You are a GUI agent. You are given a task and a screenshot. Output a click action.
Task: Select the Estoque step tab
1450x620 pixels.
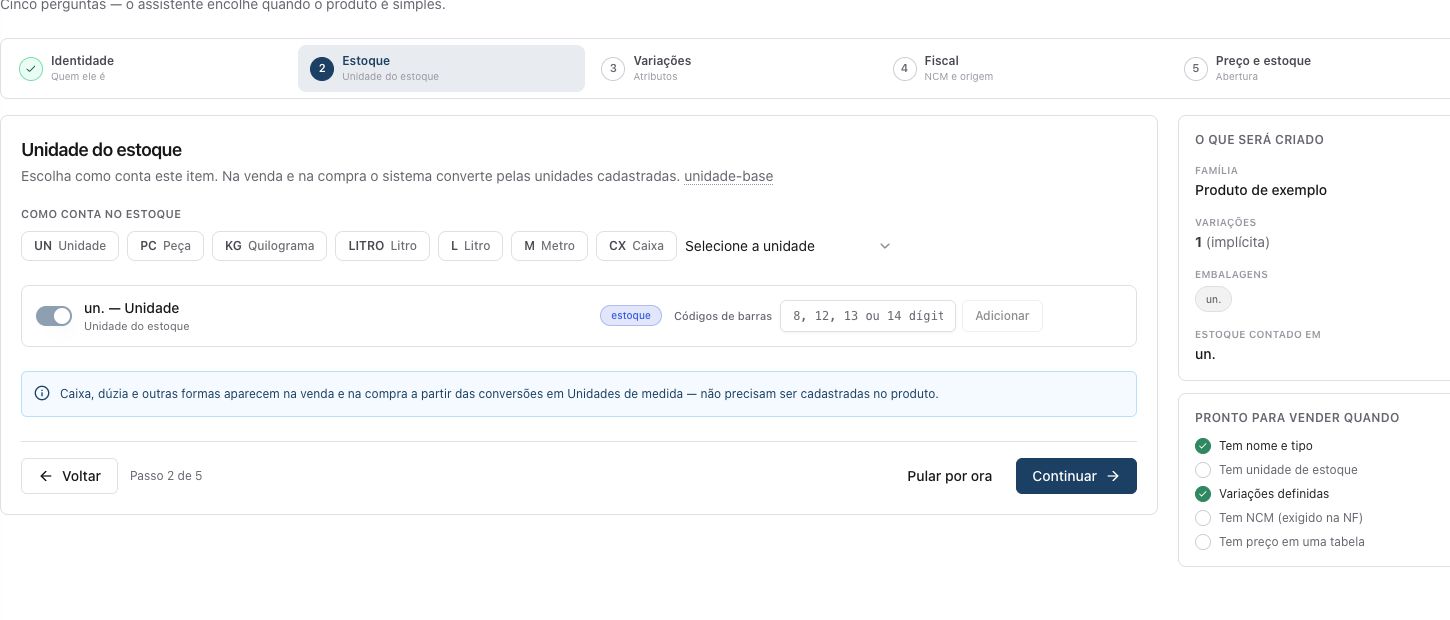[441, 68]
